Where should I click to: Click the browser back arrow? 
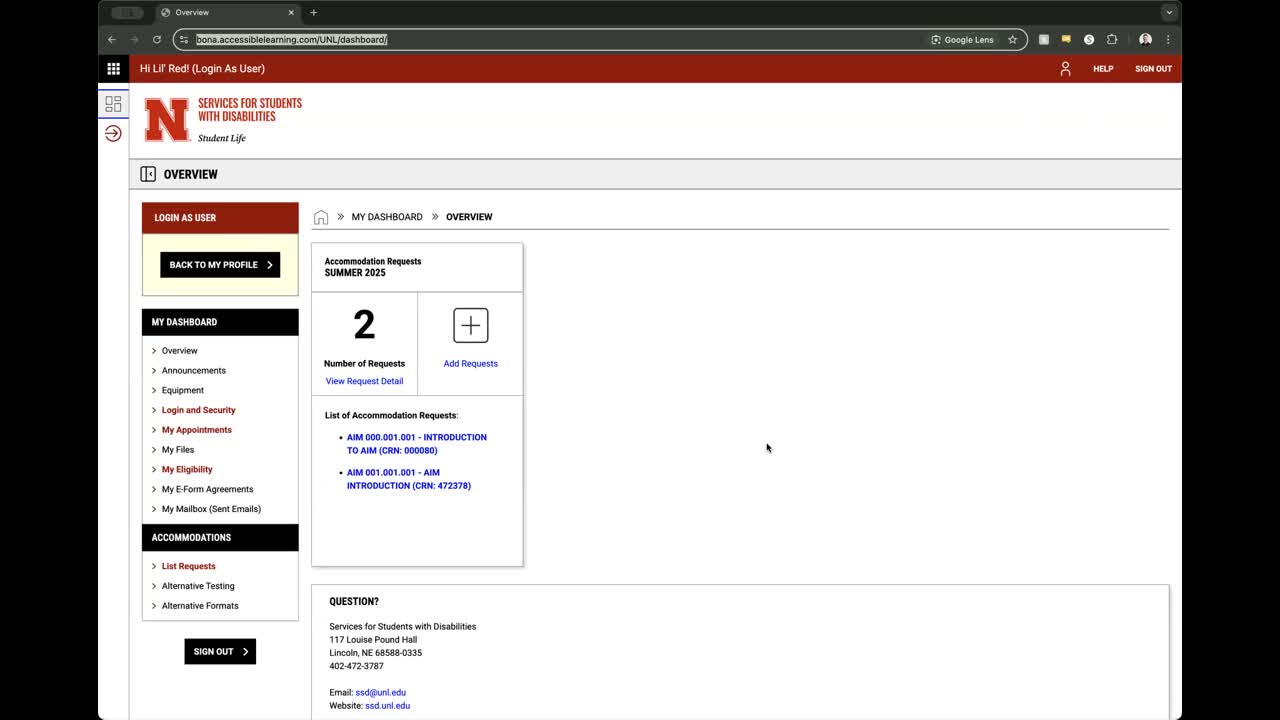click(112, 40)
